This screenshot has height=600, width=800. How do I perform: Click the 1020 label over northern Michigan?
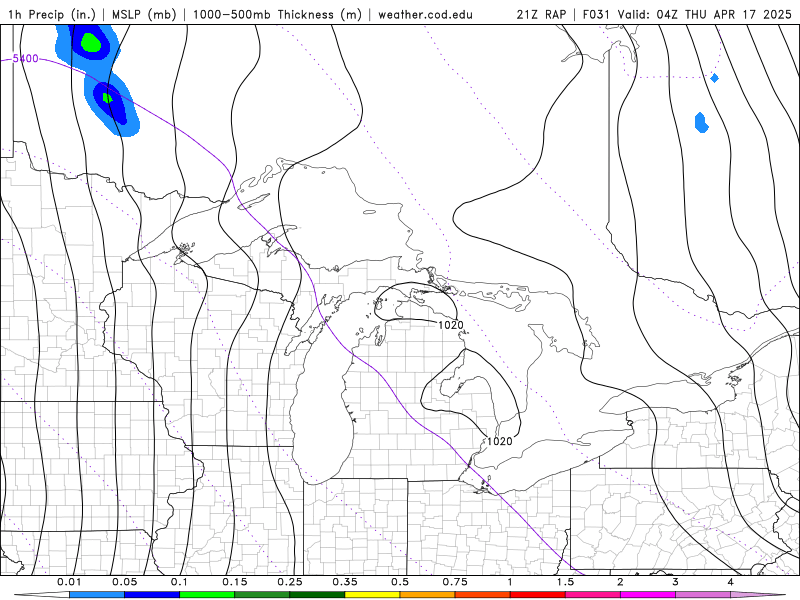(451, 325)
